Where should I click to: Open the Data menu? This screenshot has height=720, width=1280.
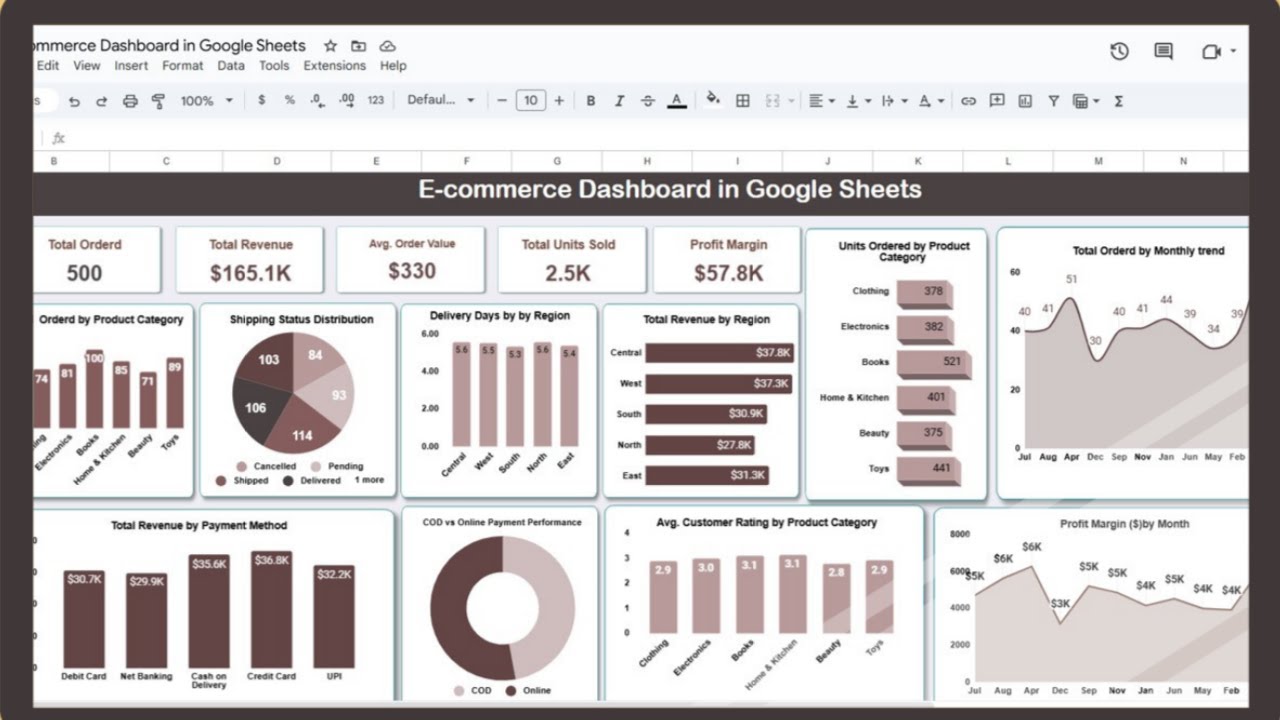tap(231, 66)
